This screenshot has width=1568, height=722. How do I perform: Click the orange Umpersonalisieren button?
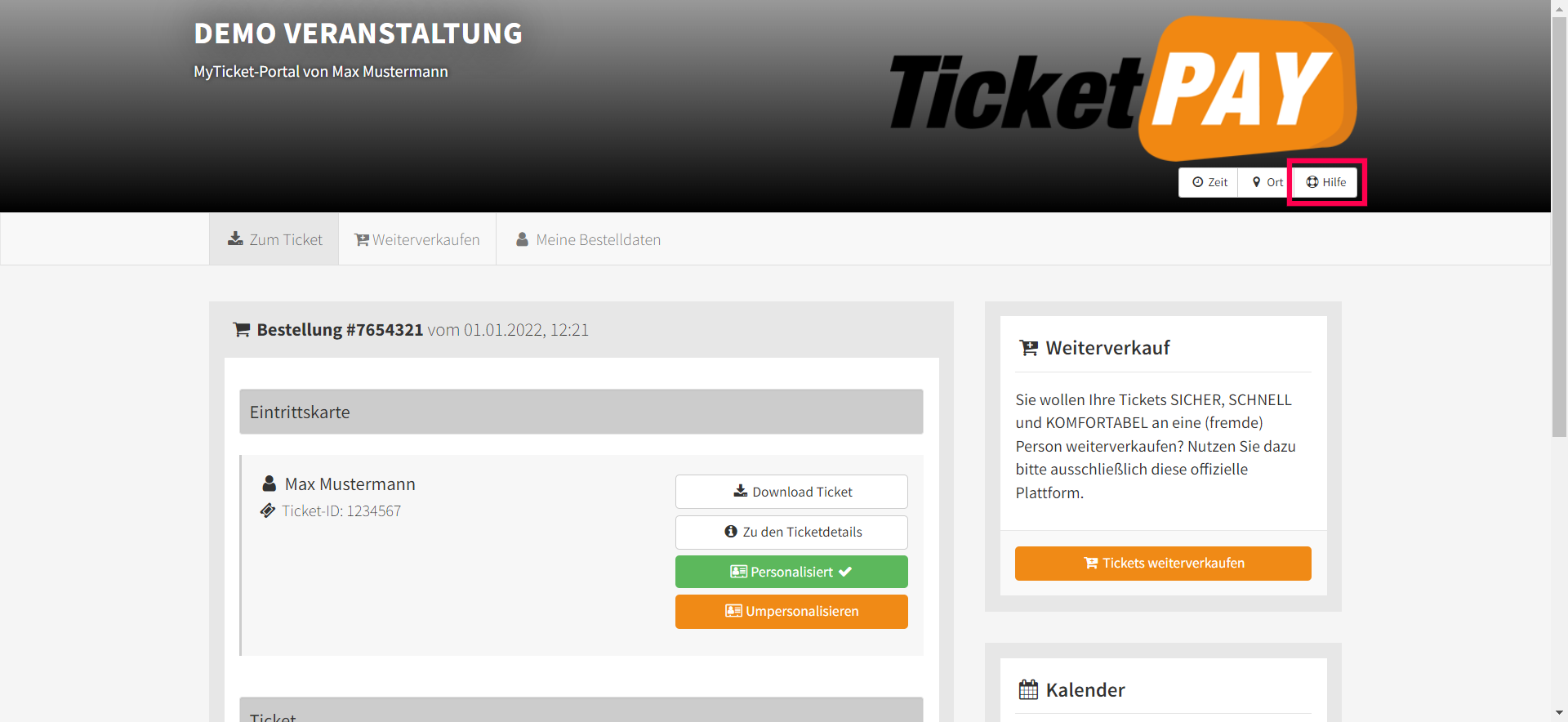(791, 612)
